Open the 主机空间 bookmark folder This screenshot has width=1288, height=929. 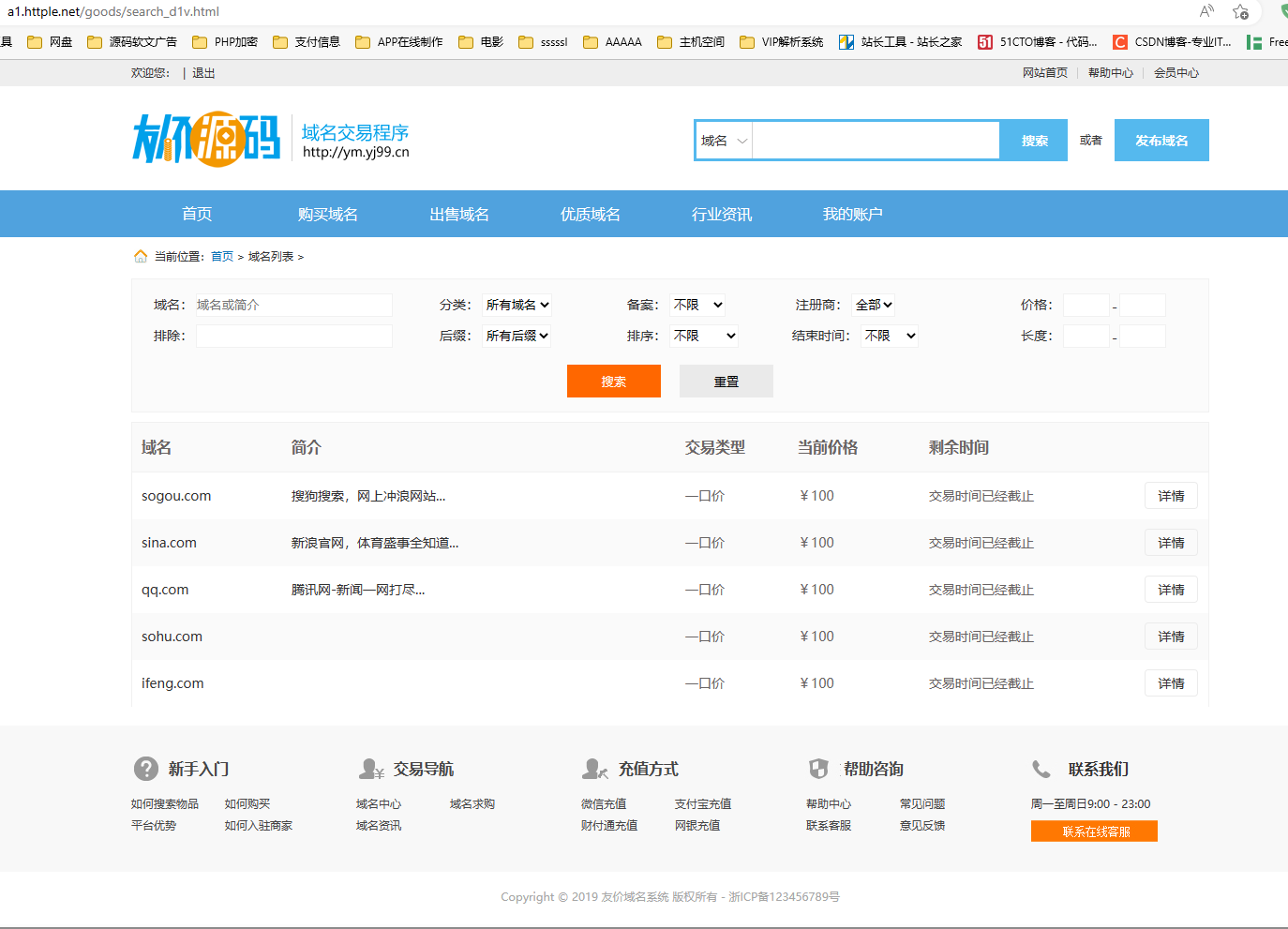pyautogui.click(x=691, y=42)
